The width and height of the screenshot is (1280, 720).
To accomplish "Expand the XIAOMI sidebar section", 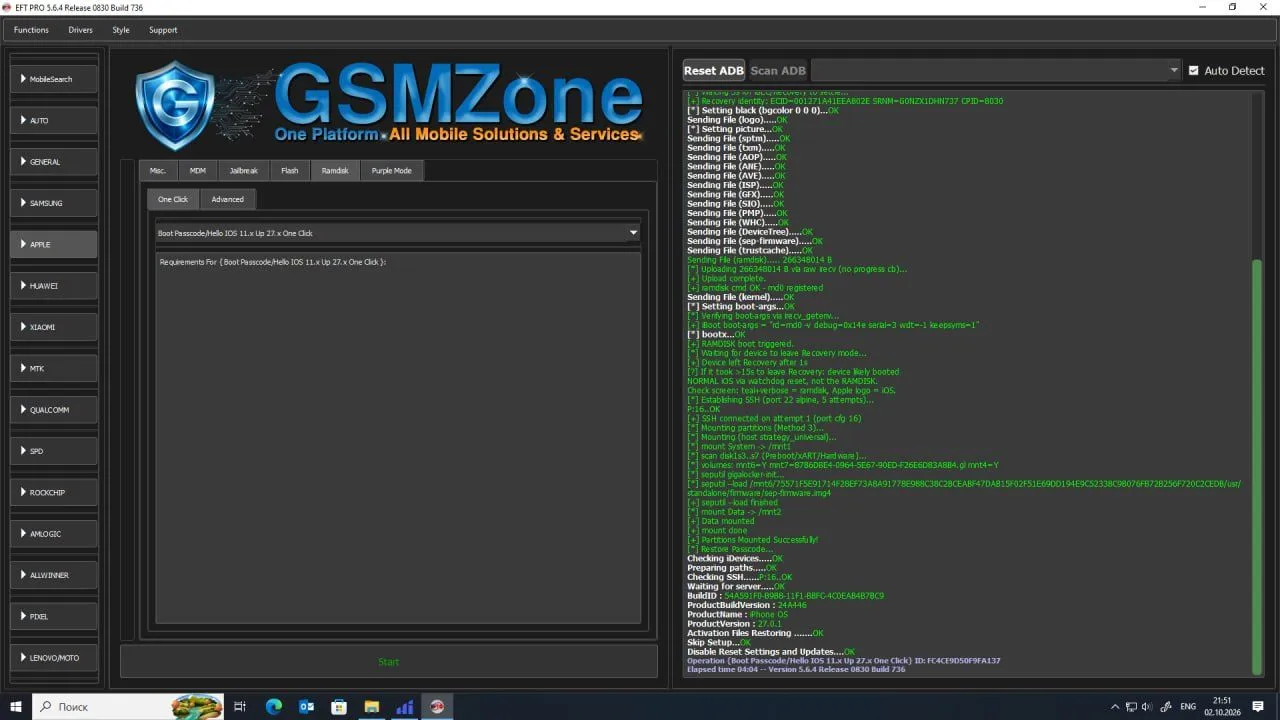I will pyautogui.click(x=54, y=327).
